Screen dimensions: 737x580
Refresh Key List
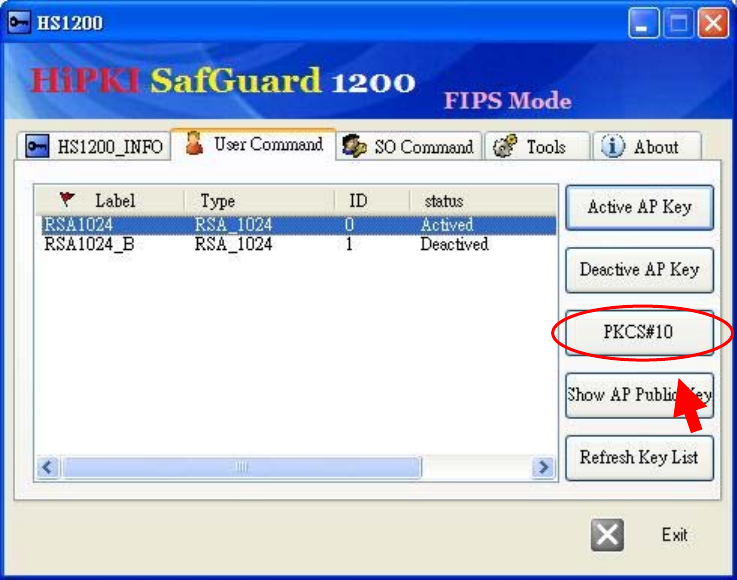(x=639, y=457)
